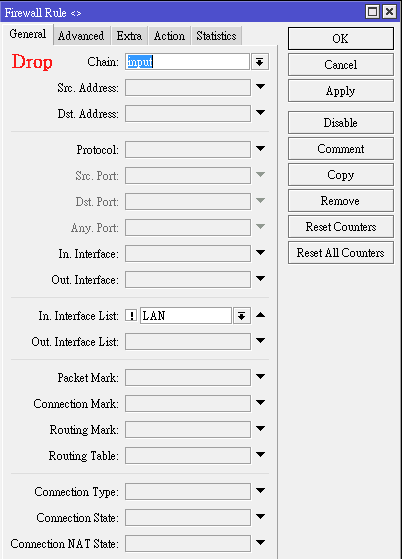402x559 pixels.
Task: Toggle the invert (!) box for In. Interface List
Action: [x=131, y=316]
